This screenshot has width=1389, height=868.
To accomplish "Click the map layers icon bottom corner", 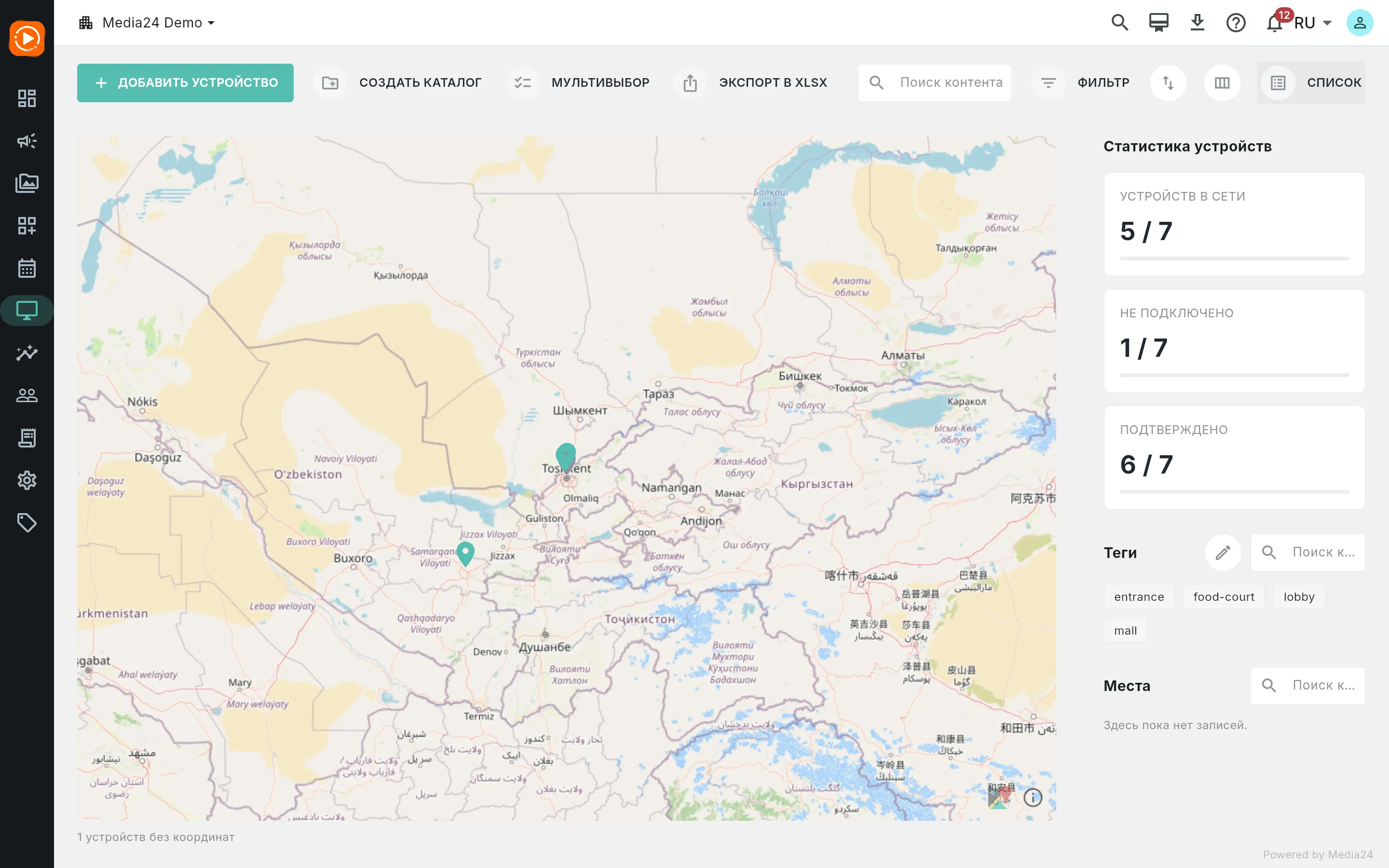I will [x=999, y=798].
